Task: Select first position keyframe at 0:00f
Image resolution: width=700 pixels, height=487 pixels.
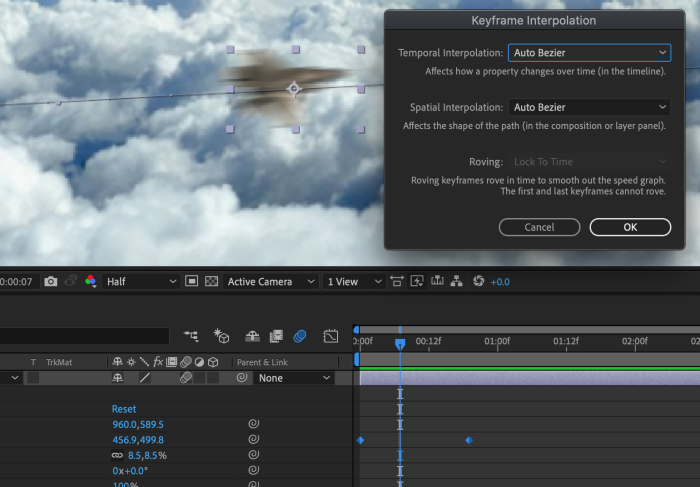Action: click(360, 440)
